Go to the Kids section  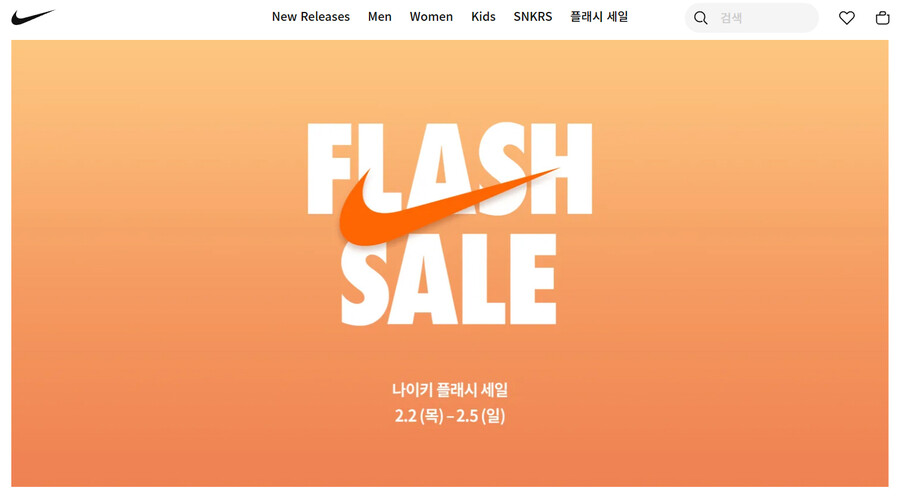pyautogui.click(x=483, y=17)
